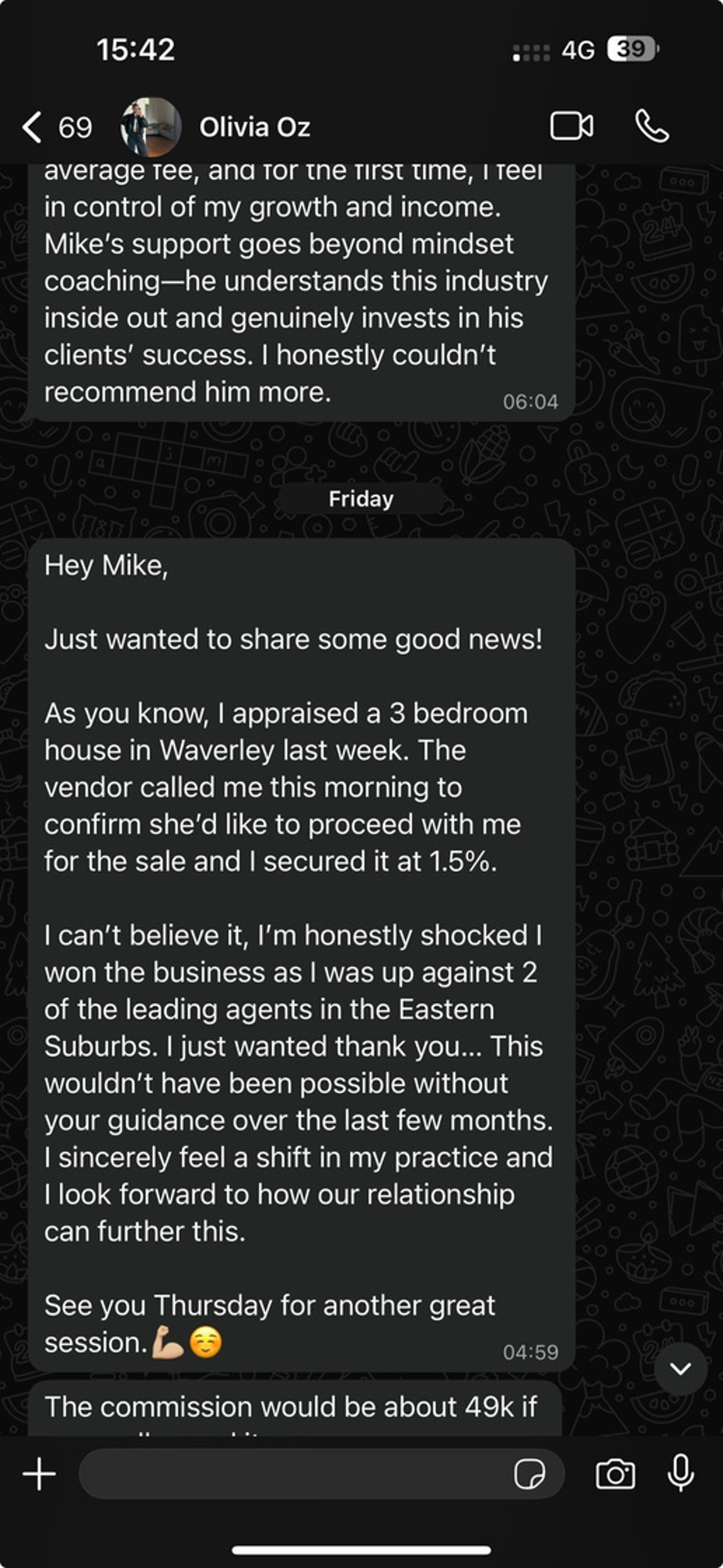Tap the battery indicator in status bar
723x1568 pixels.
point(632,50)
